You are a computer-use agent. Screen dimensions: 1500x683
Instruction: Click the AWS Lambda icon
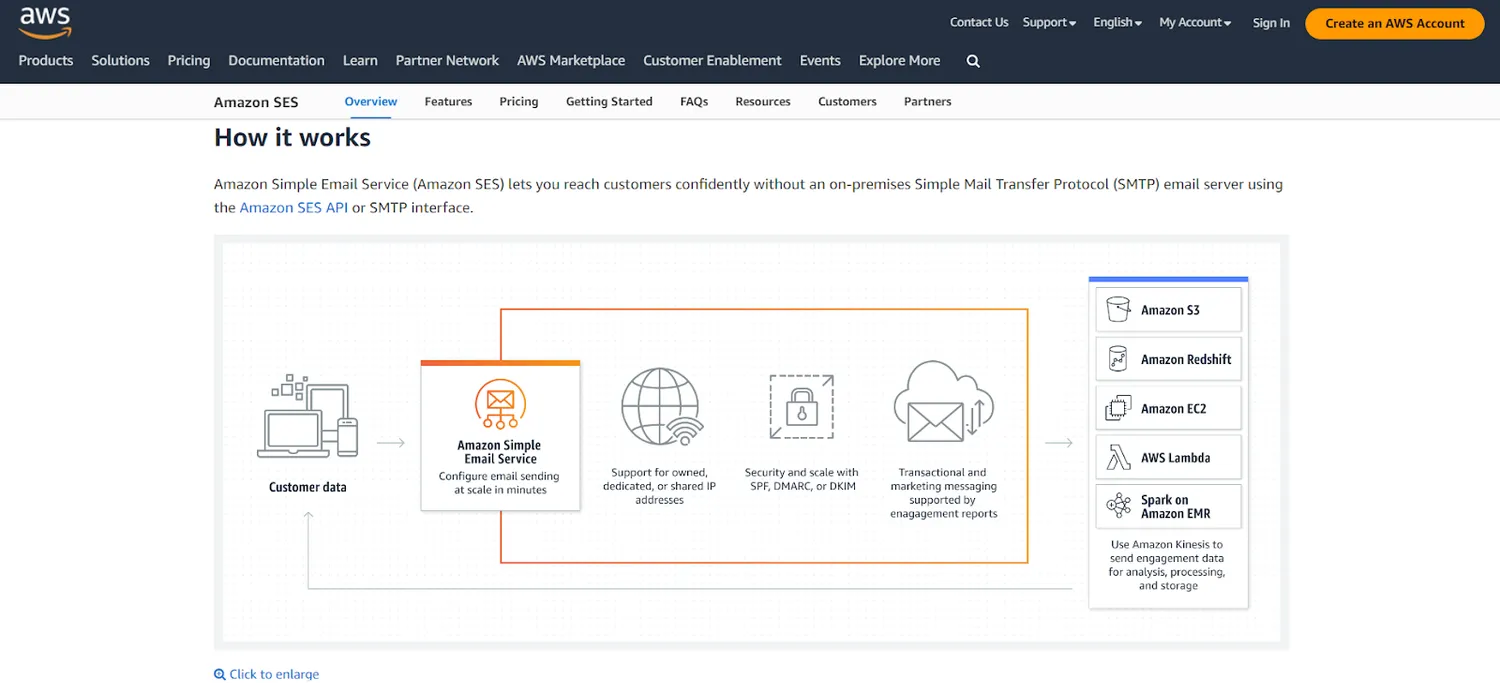(x=1118, y=457)
